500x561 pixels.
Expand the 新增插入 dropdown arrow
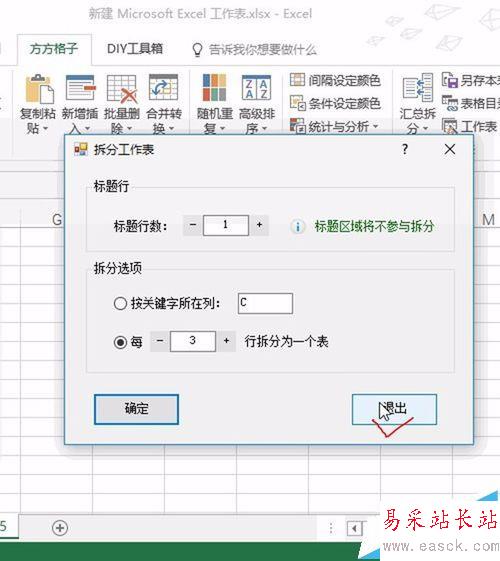[88, 128]
